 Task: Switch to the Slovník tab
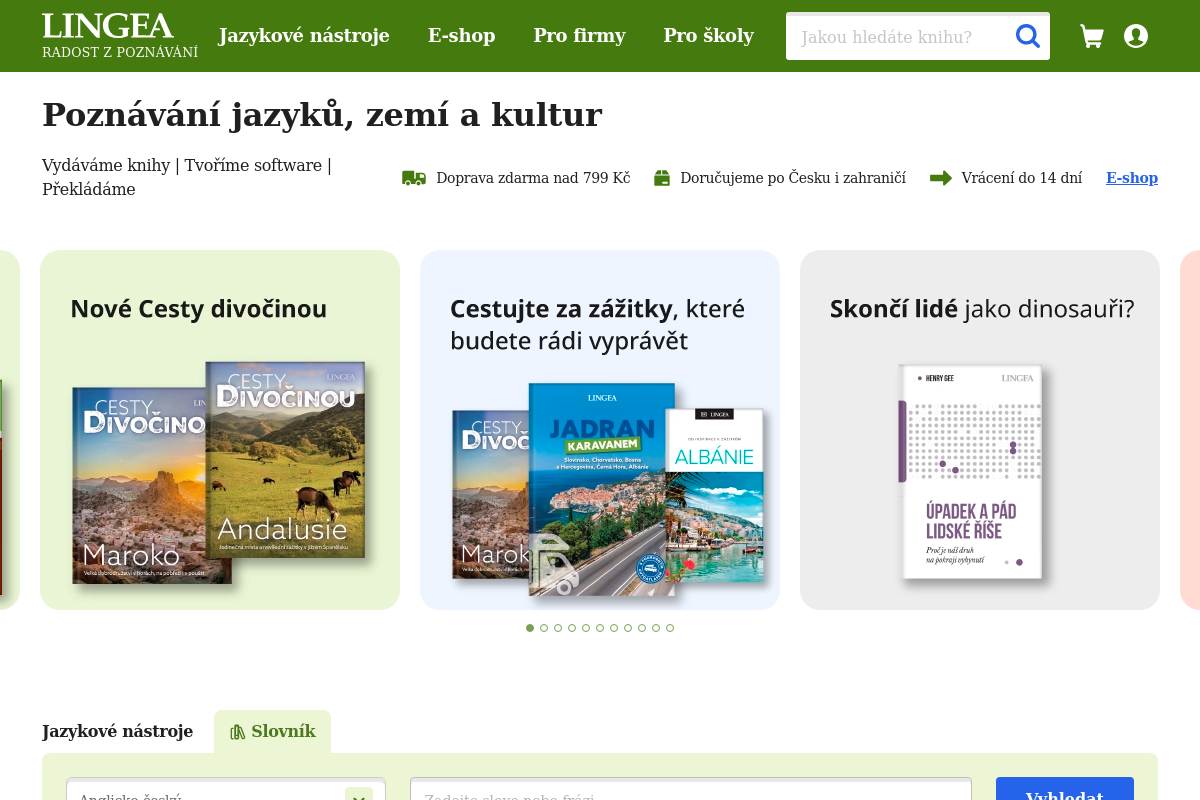pyautogui.click(x=272, y=732)
